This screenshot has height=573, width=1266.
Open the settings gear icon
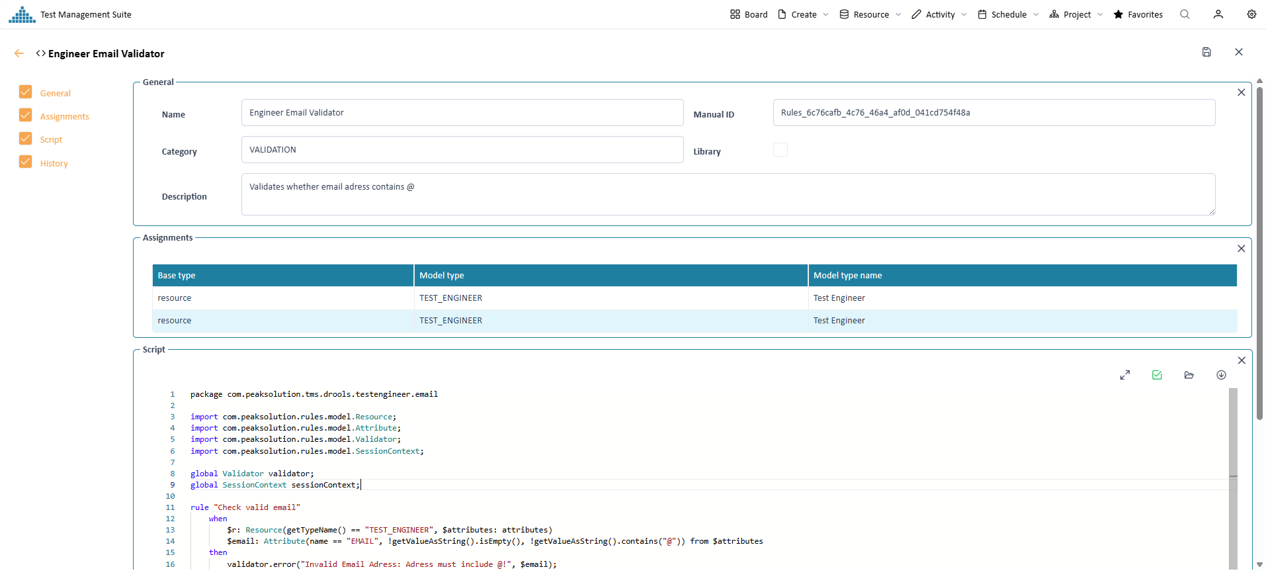(1251, 14)
